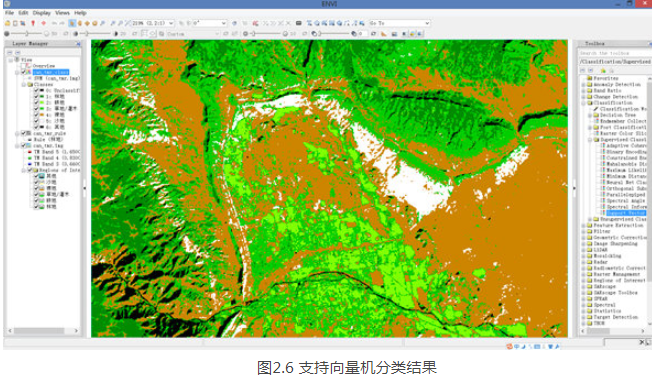Click the Toolbox favorites star icon
The height and width of the screenshot is (379, 652).
(x=603, y=71)
